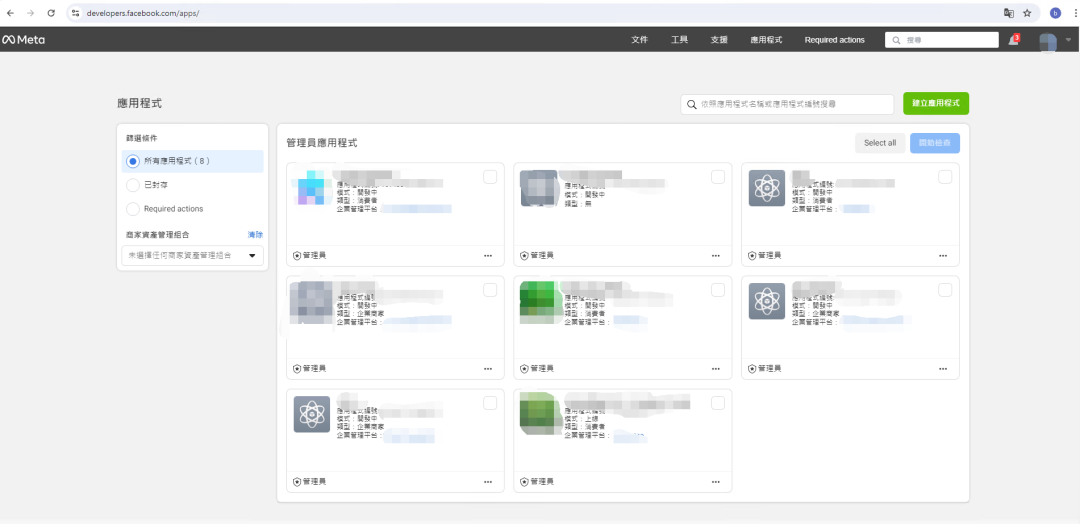The height and width of the screenshot is (524, 1080).
Task: Open the blurred profile avatar in Meta header
Action: (1048, 41)
